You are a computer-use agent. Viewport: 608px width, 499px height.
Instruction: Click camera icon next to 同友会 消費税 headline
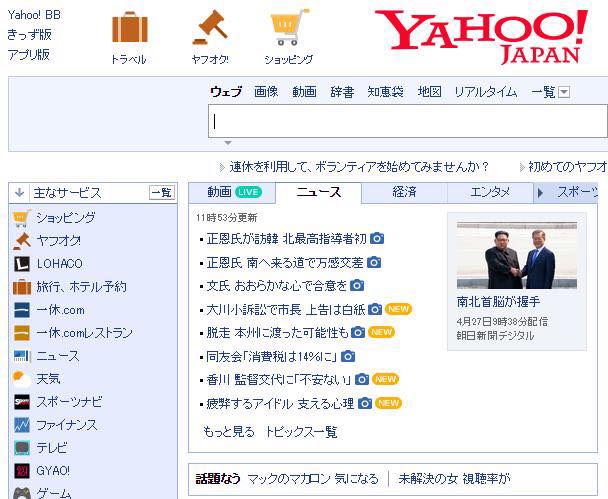[348, 356]
